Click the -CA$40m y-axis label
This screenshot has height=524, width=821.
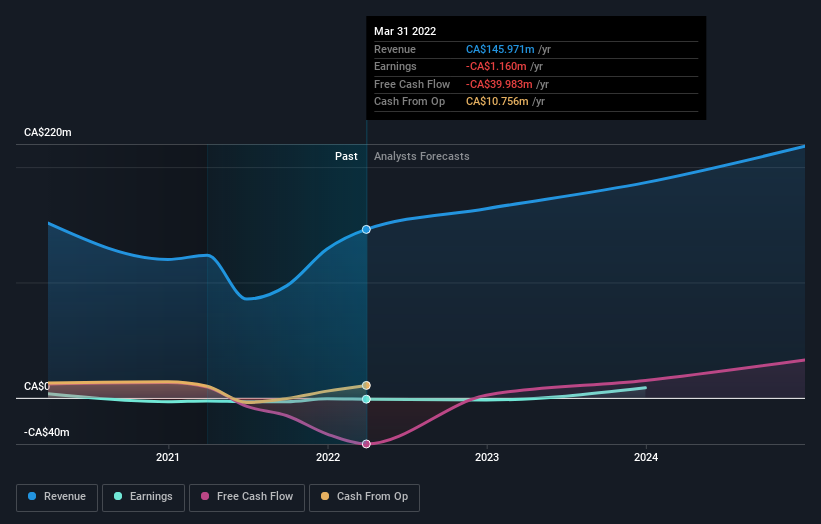[x=47, y=432]
